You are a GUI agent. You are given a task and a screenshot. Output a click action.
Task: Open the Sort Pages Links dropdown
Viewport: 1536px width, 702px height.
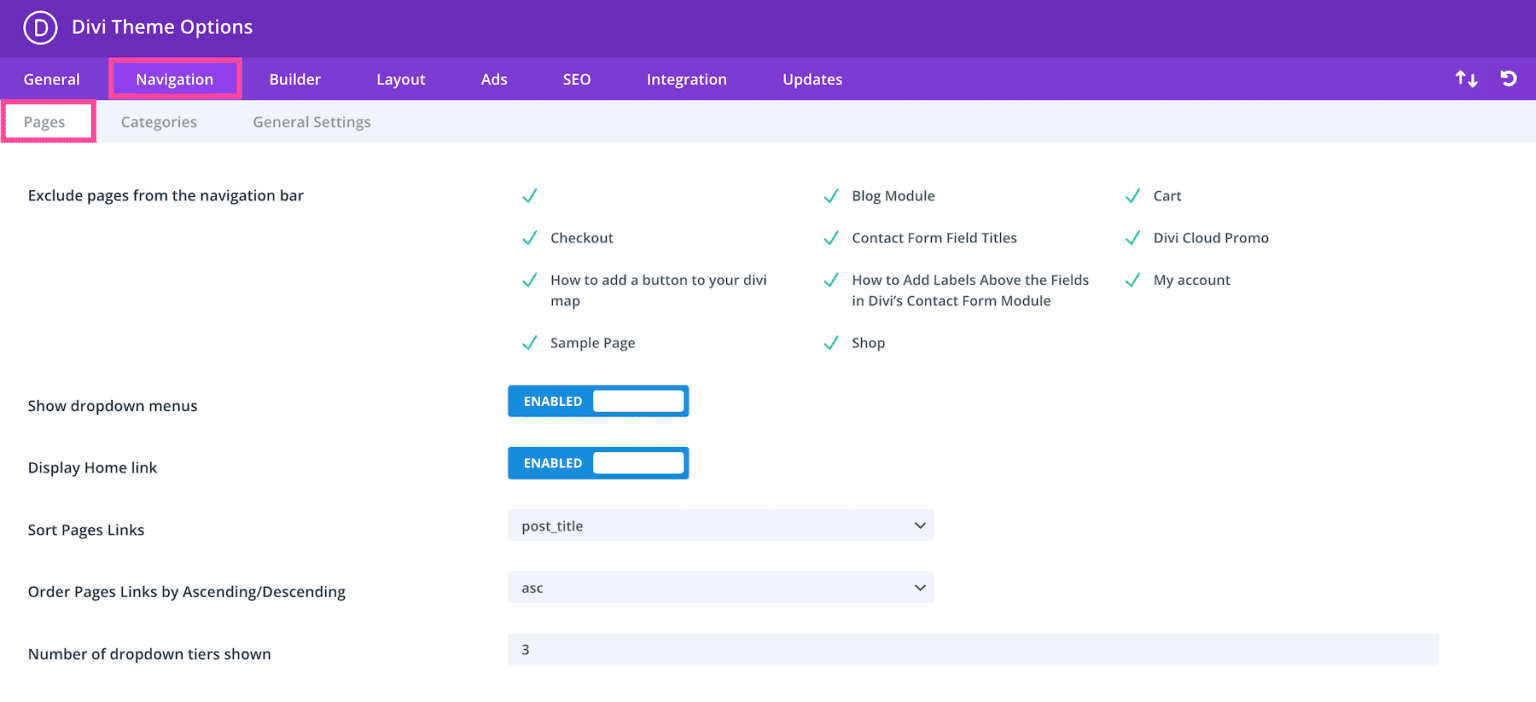tap(720, 524)
